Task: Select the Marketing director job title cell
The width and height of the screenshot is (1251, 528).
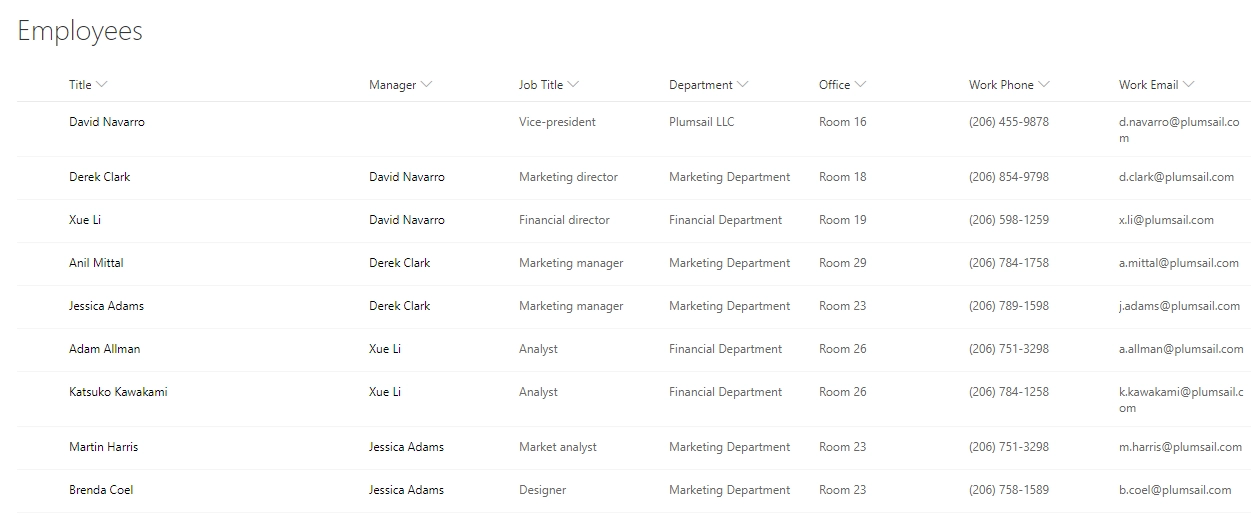Action: [x=568, y=177]
